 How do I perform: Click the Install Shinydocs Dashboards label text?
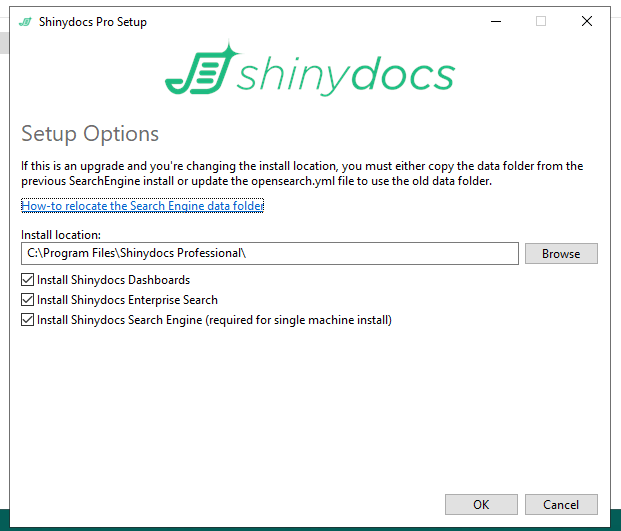(x=113, y=280)
